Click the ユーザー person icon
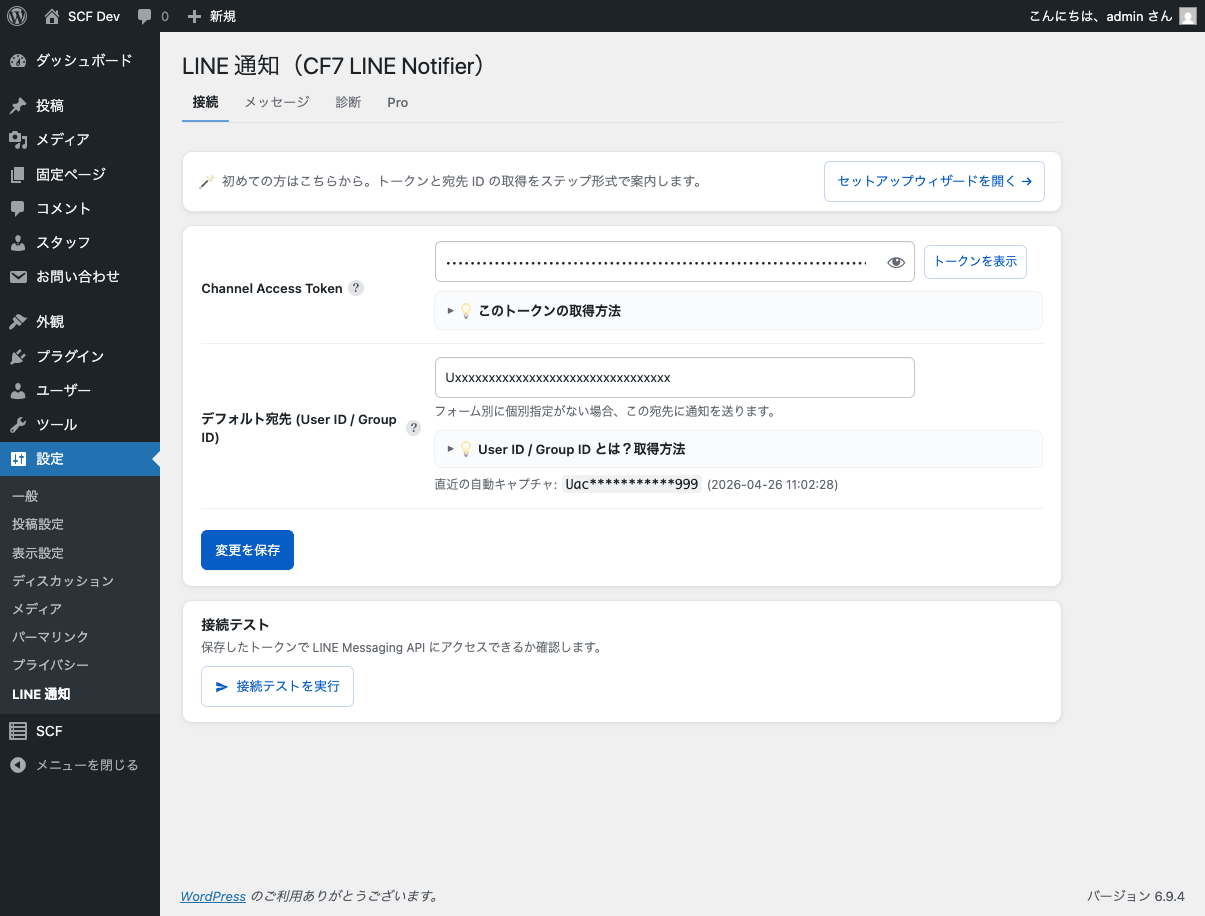The width and height of the screenshot is (1205, 916). pos(18,390)
